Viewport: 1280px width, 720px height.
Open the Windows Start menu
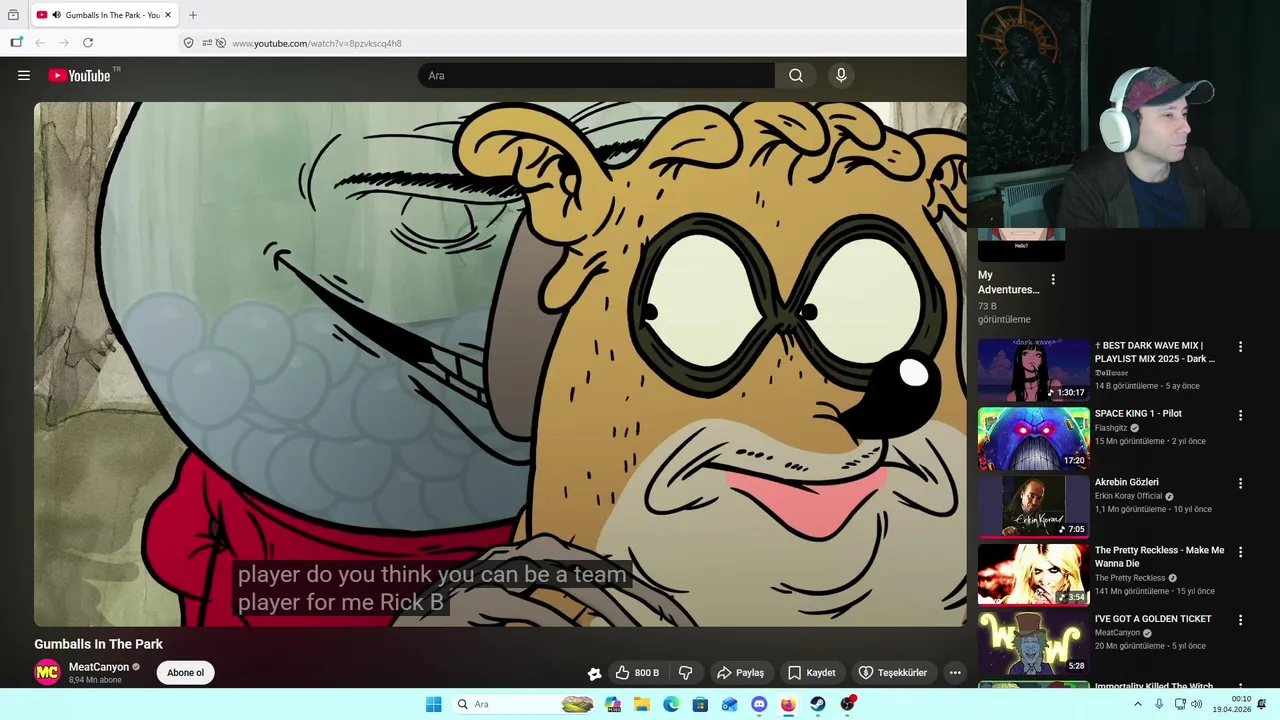[433, 704]
